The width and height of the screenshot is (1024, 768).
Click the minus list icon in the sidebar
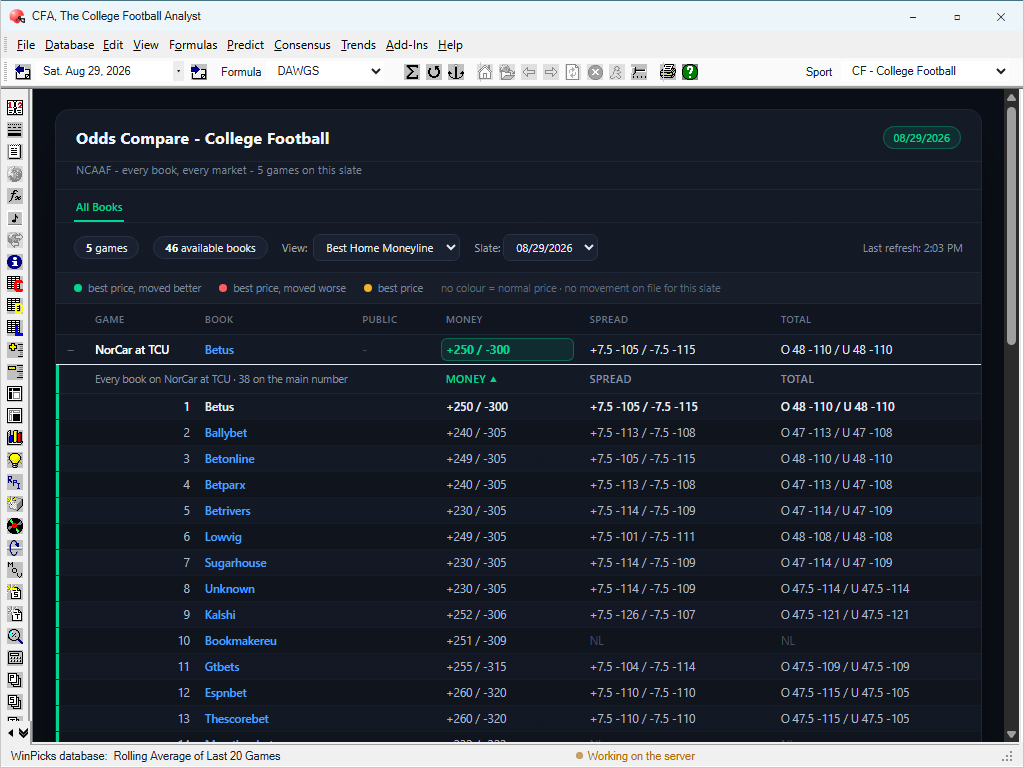(x=15, y=372)
